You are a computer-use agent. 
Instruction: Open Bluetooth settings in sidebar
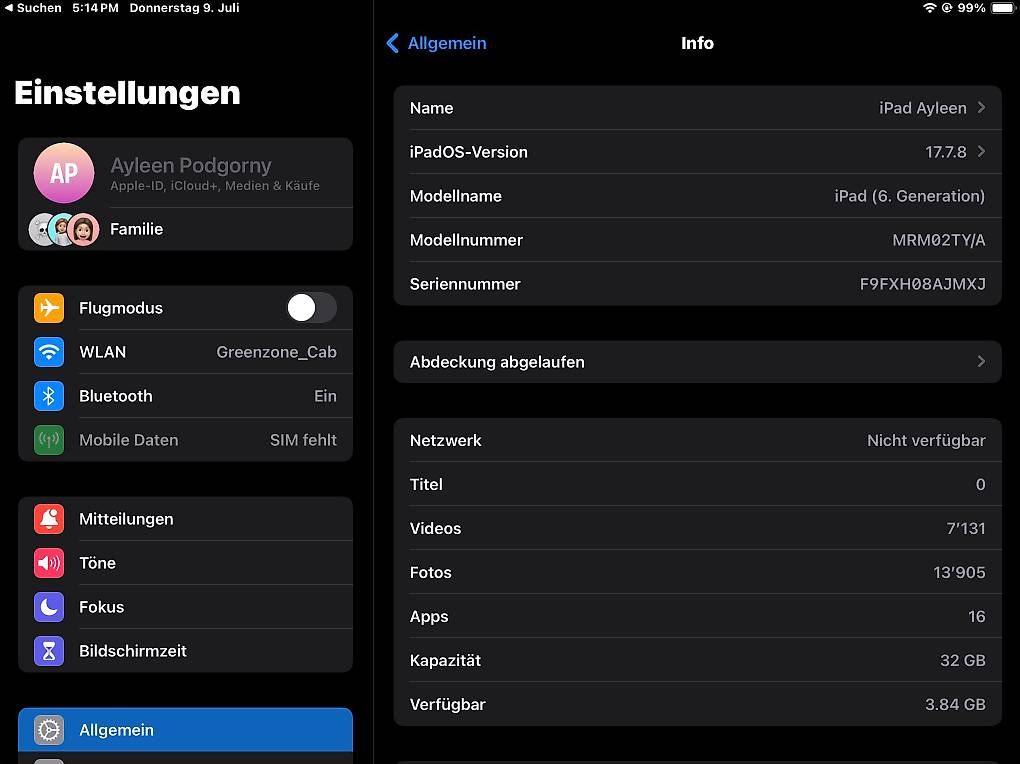[x=185, y=396]
